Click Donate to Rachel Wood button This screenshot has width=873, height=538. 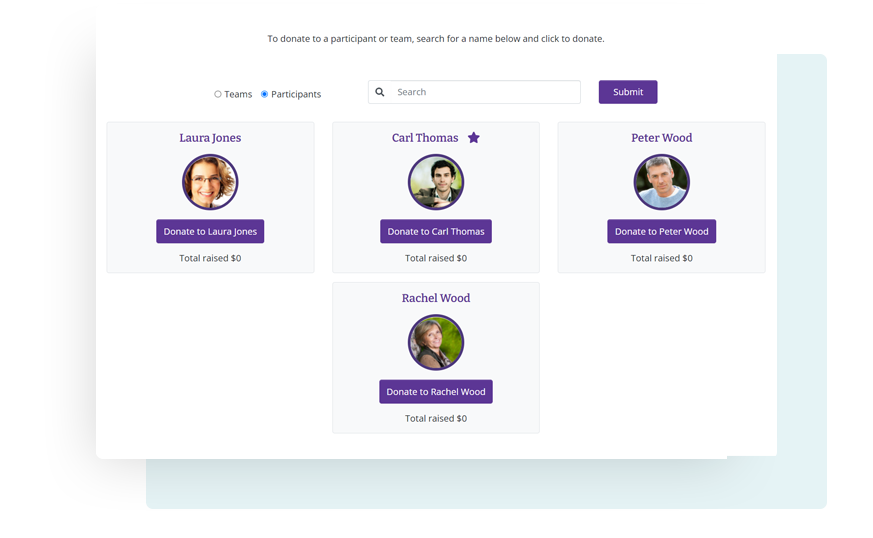point(436,392)
